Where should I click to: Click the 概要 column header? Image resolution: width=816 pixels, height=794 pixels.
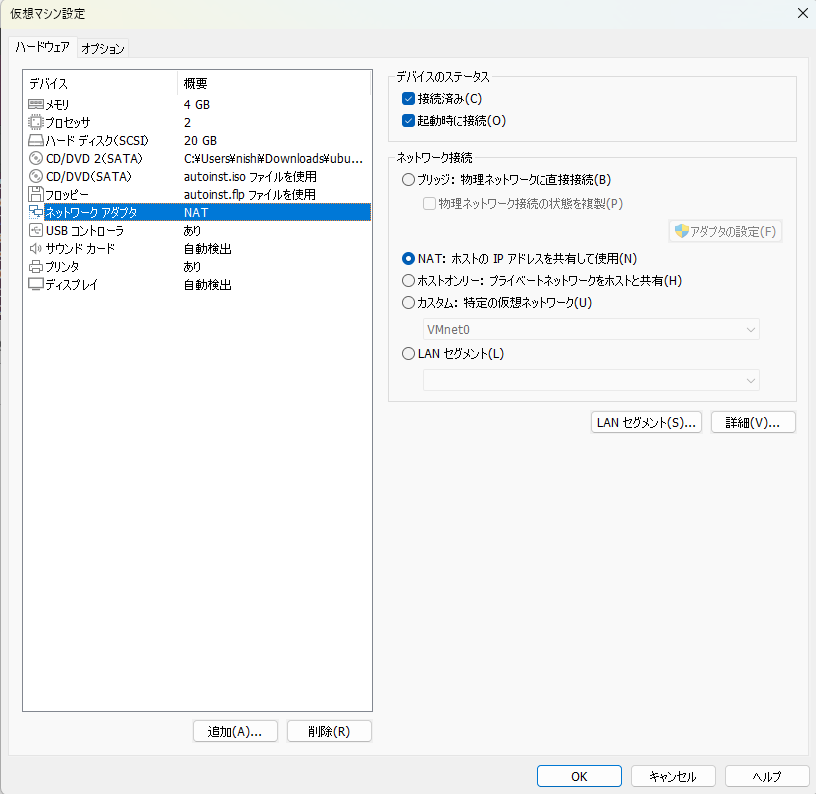[274, 83]
